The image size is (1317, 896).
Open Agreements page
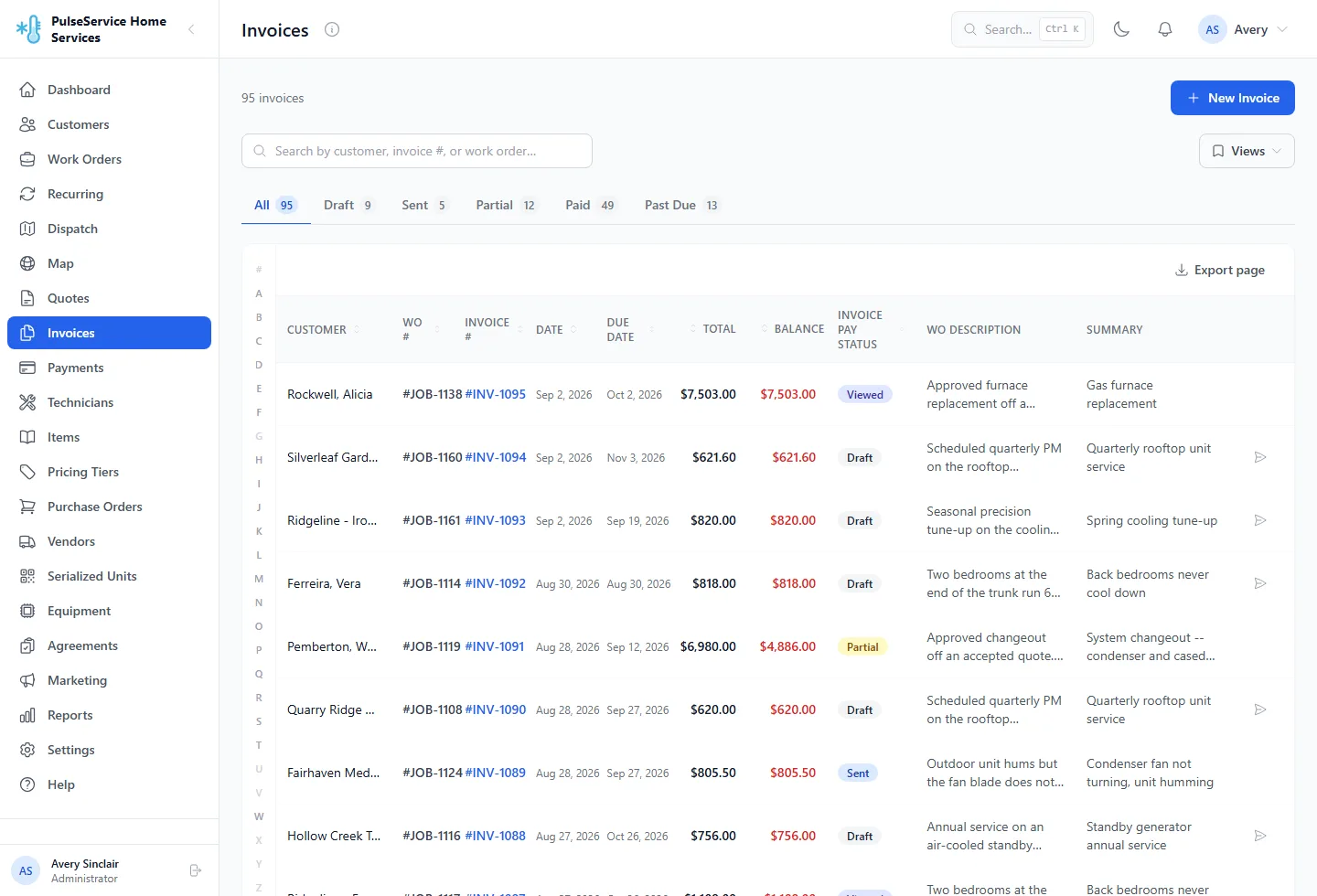coord(109,645)
